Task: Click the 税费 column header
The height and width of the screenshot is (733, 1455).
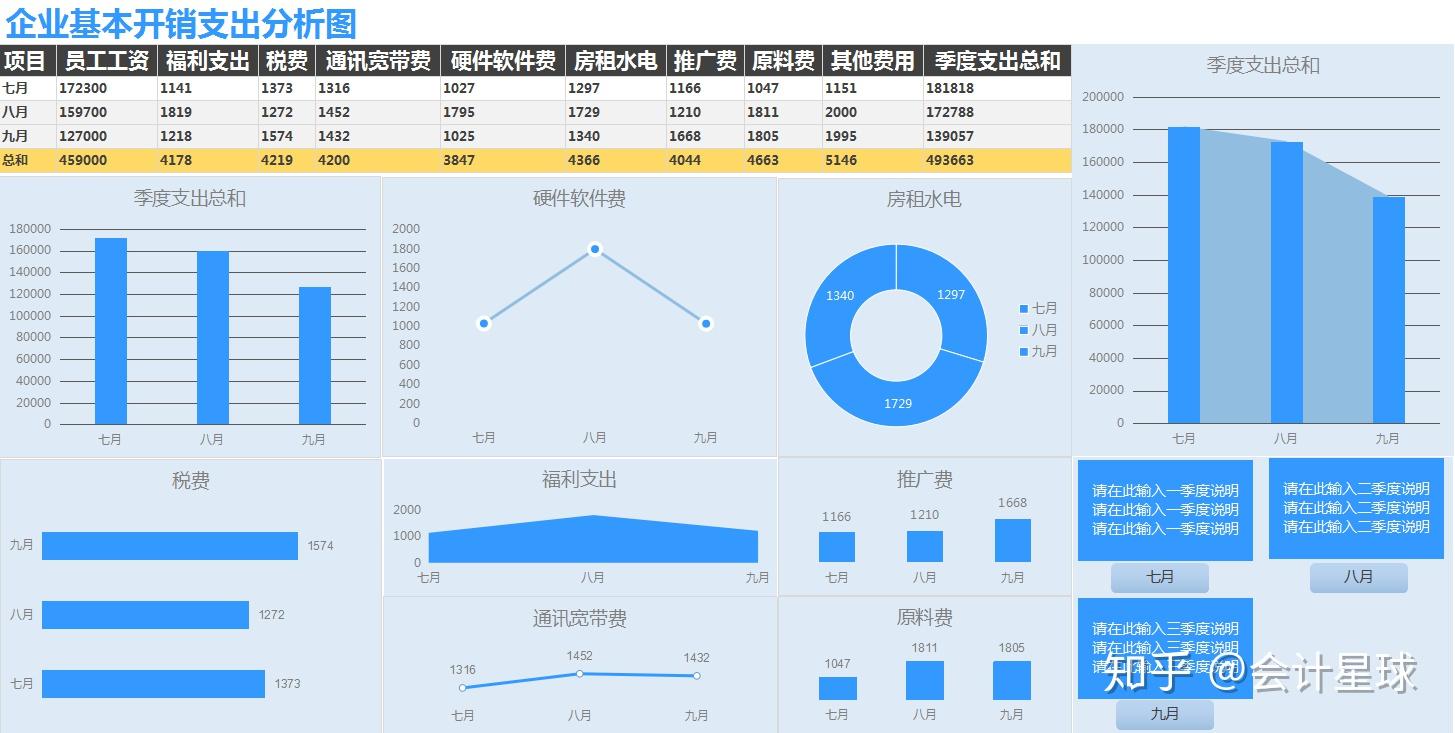Action: point(287,61)
